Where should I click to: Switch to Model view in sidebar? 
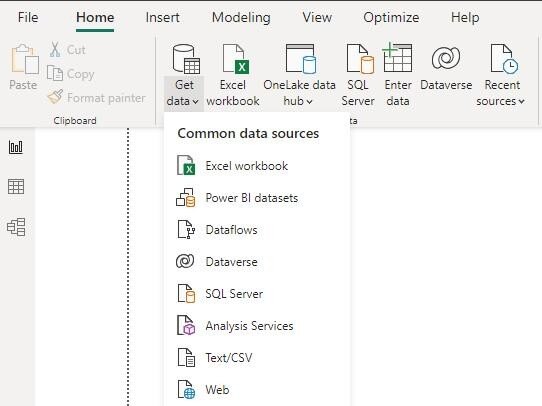(16, 227)
